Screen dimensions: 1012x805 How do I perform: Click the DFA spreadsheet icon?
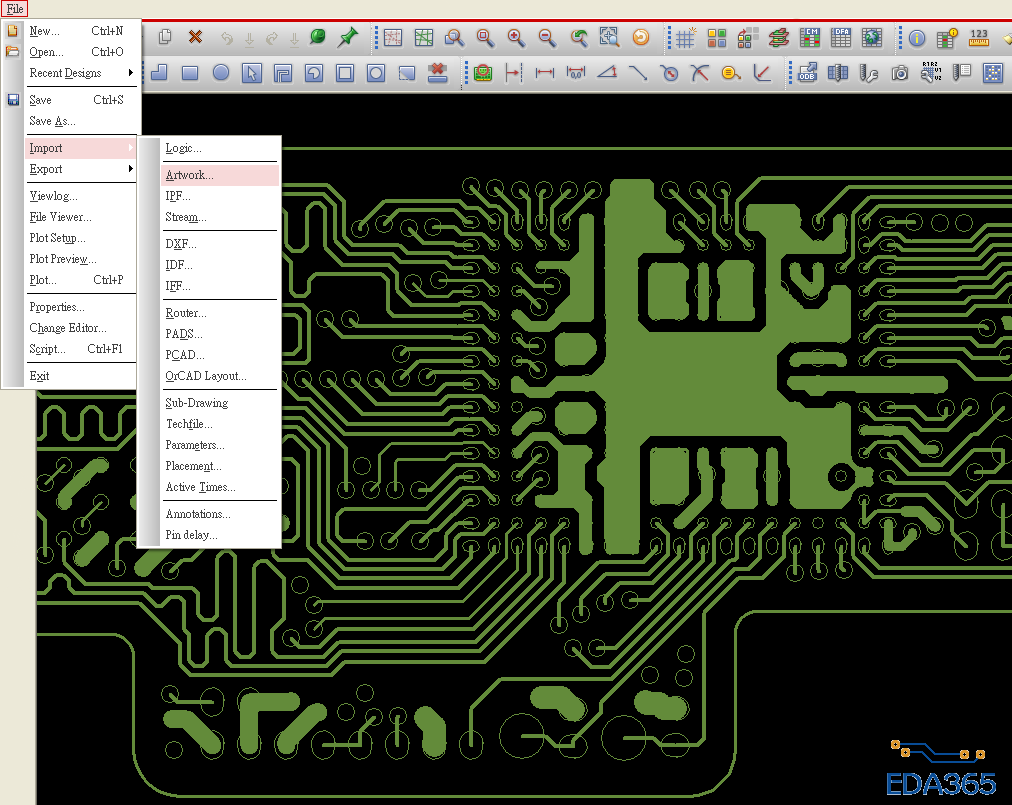(841, 38)
